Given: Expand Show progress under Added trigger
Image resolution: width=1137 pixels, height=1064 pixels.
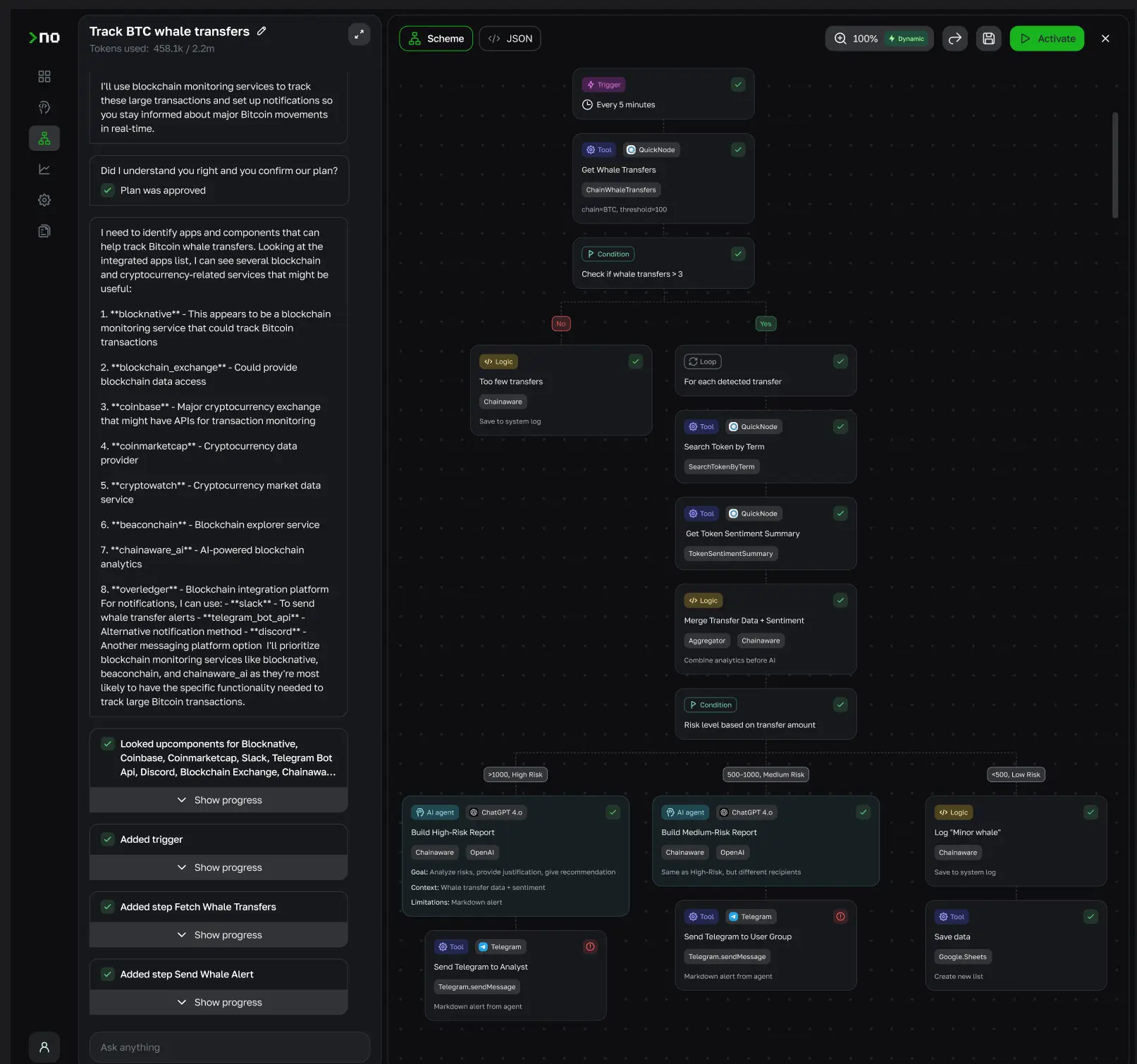Looking at the screenshot, I should (x=219, y=867).
